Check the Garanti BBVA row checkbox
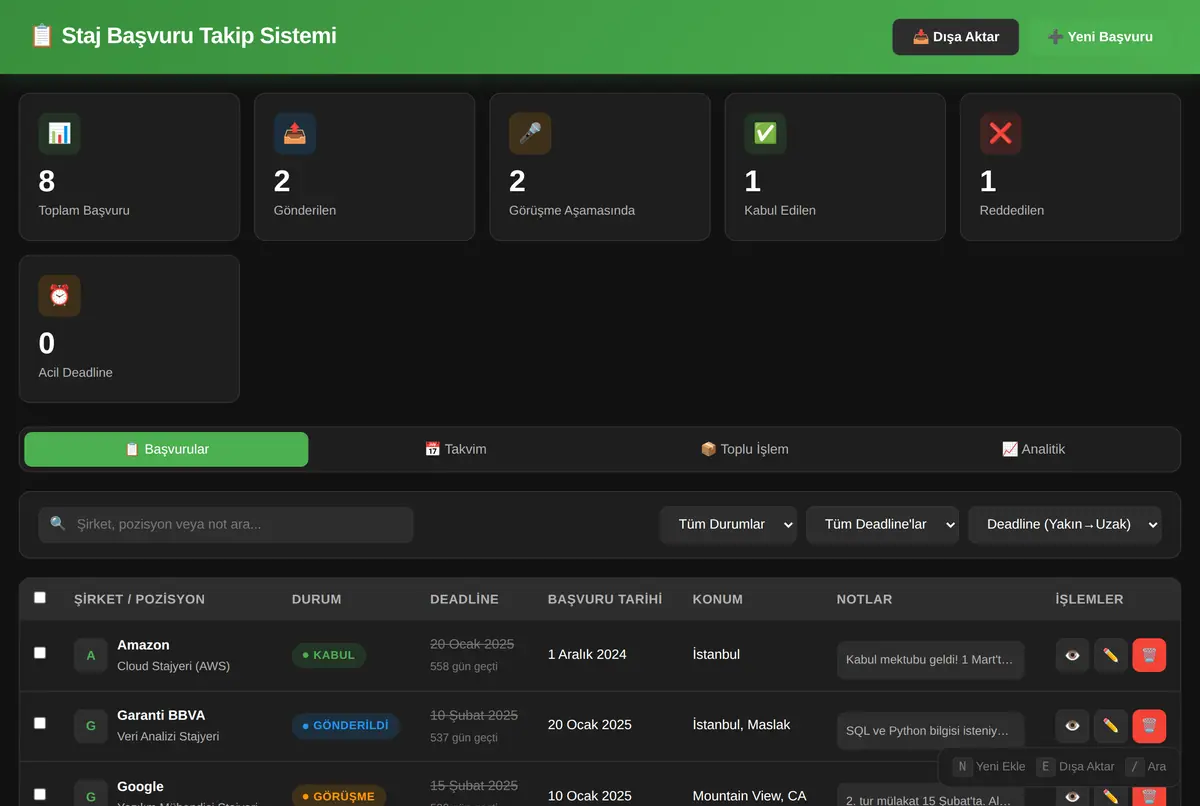The image size is (1200, 806). click(40, 723)
